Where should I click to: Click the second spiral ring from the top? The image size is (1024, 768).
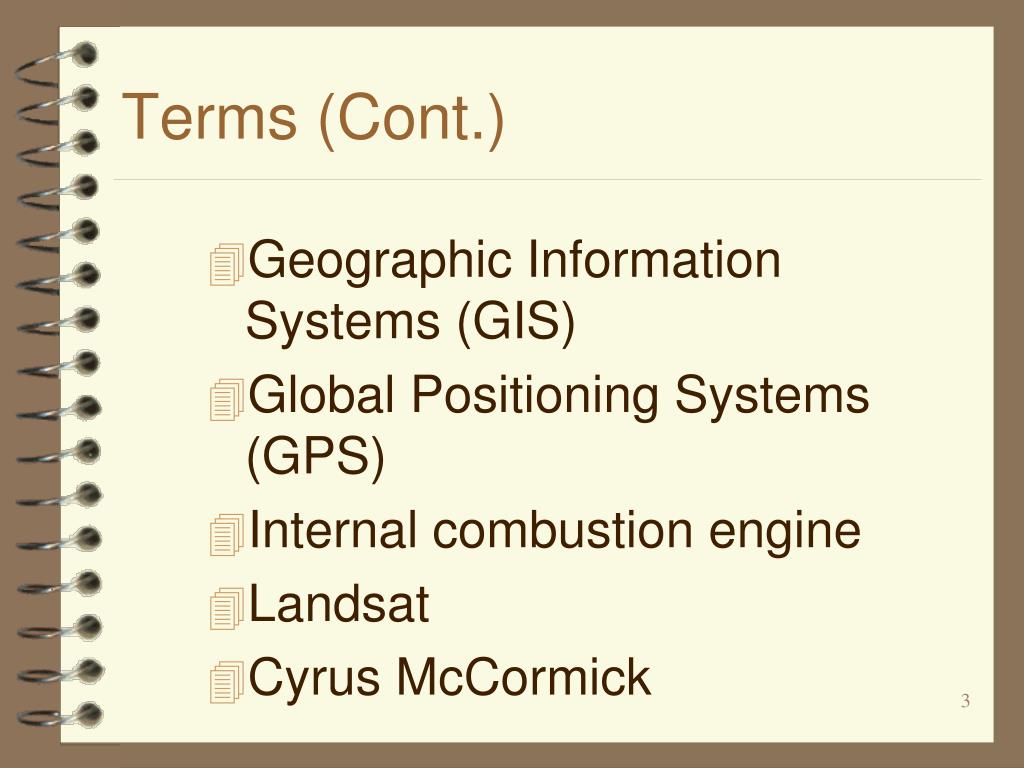(57, 106)
